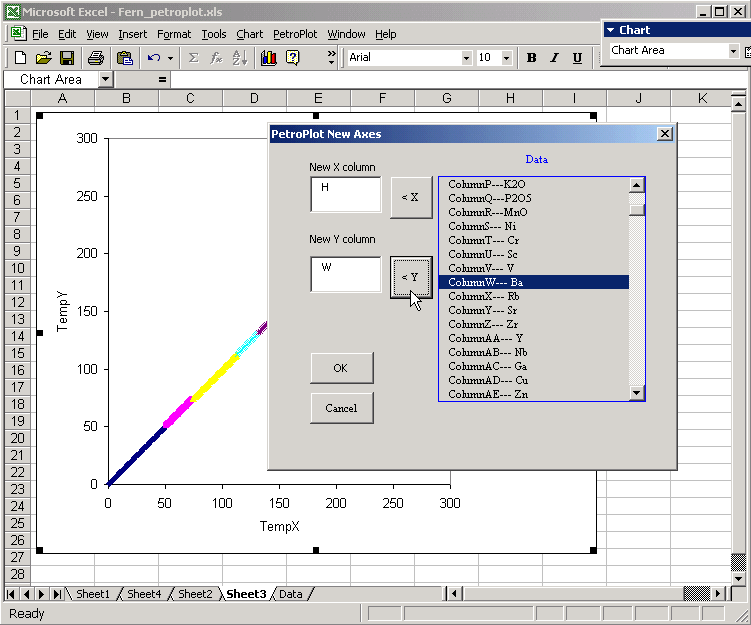The width and height of the screenshot is (751, 625).
Task: Open the View menu
Action: tap(97, 34)
